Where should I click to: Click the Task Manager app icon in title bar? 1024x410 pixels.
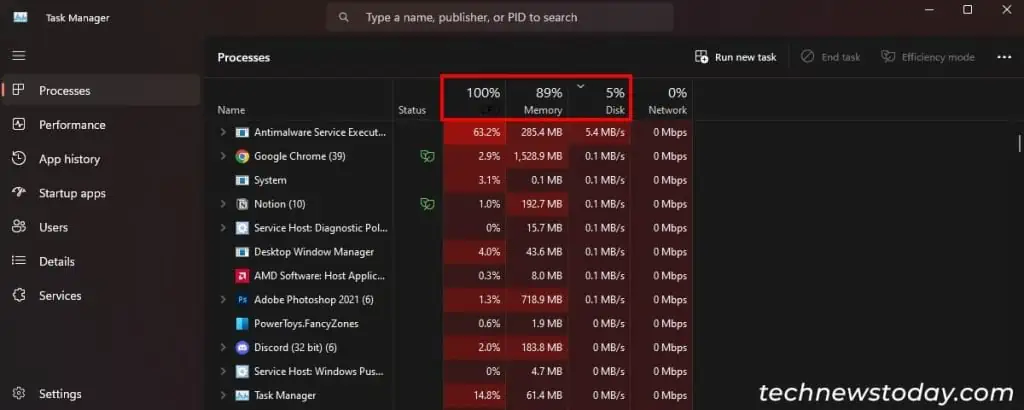20,18
